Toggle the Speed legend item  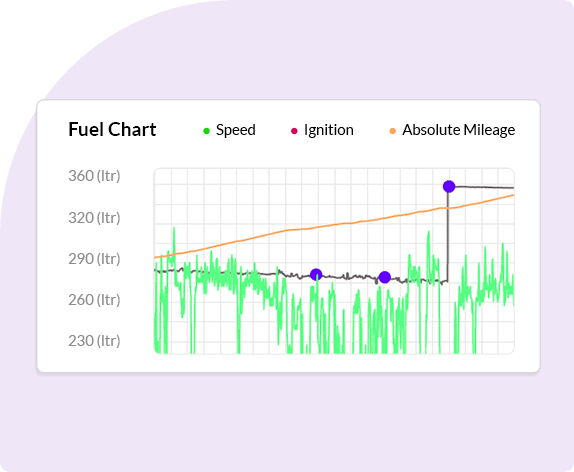coord(230,130)
